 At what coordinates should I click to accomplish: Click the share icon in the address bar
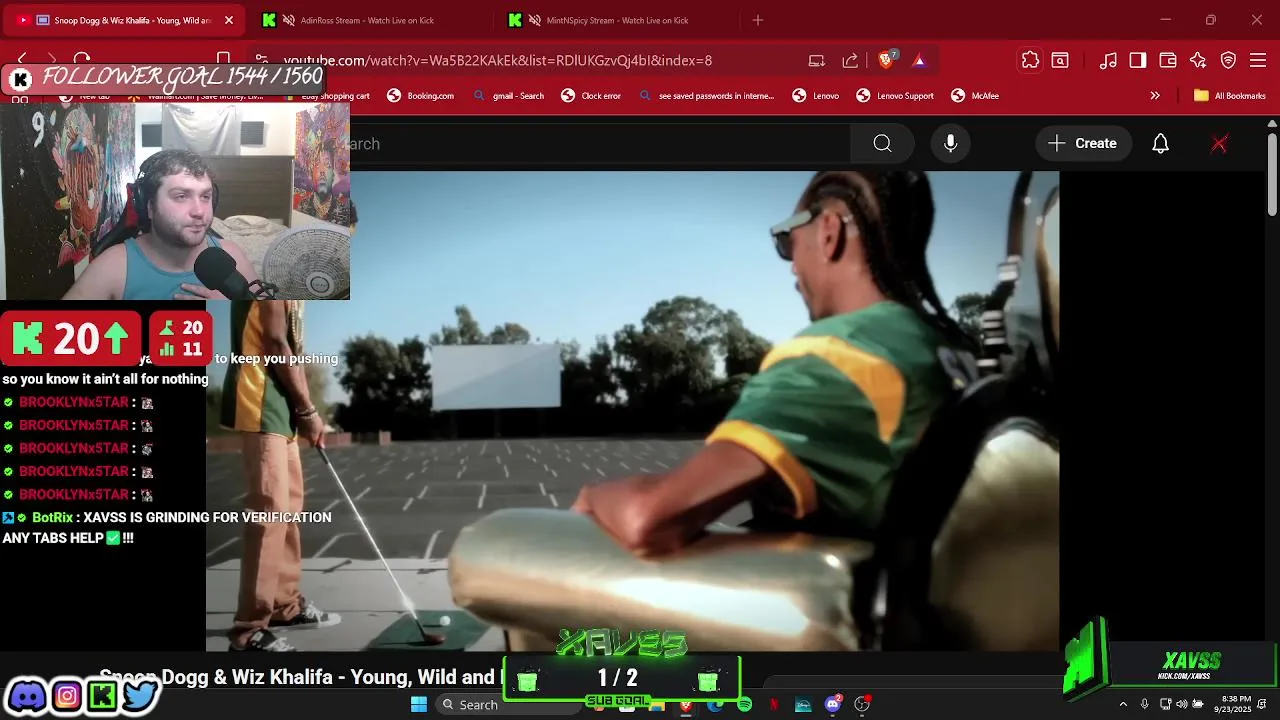point(850,60)
